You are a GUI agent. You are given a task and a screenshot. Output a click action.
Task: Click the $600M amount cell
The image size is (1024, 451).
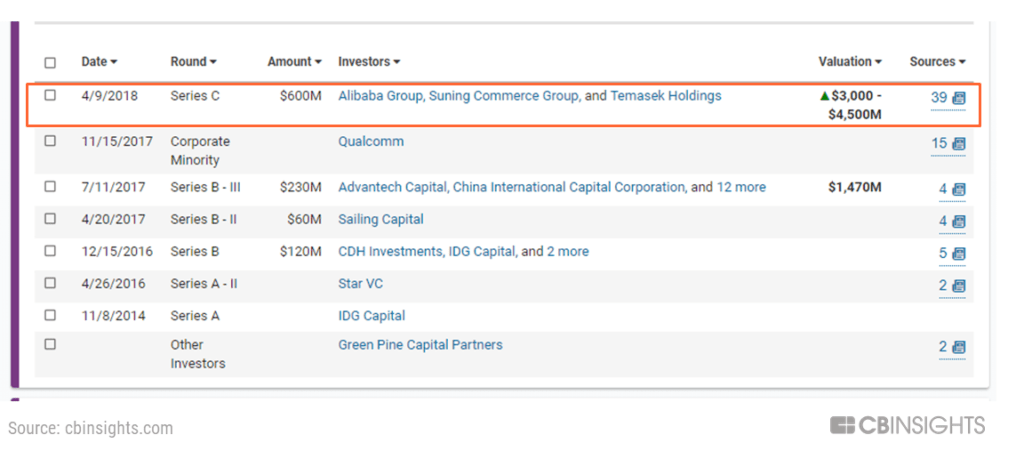301,96
